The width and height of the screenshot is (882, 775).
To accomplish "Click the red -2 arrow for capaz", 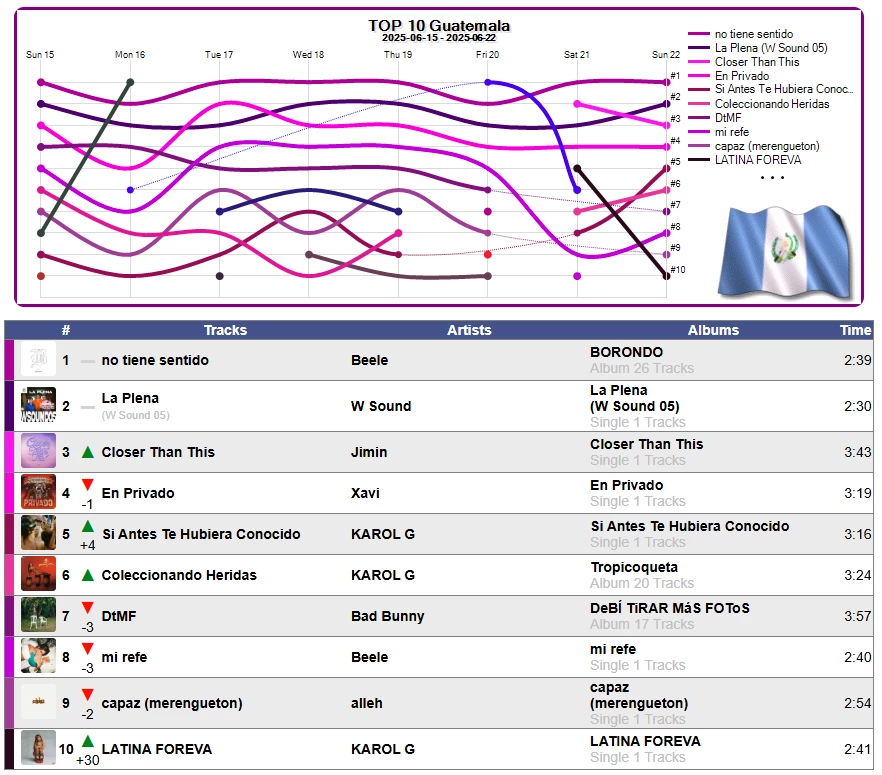I will pos(87,694).
